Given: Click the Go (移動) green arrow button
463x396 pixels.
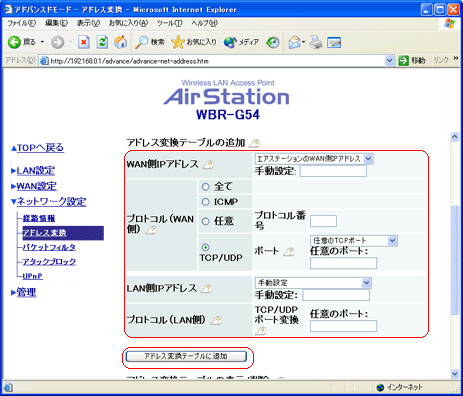Looking at the screenshot, I should pos(403,61).
